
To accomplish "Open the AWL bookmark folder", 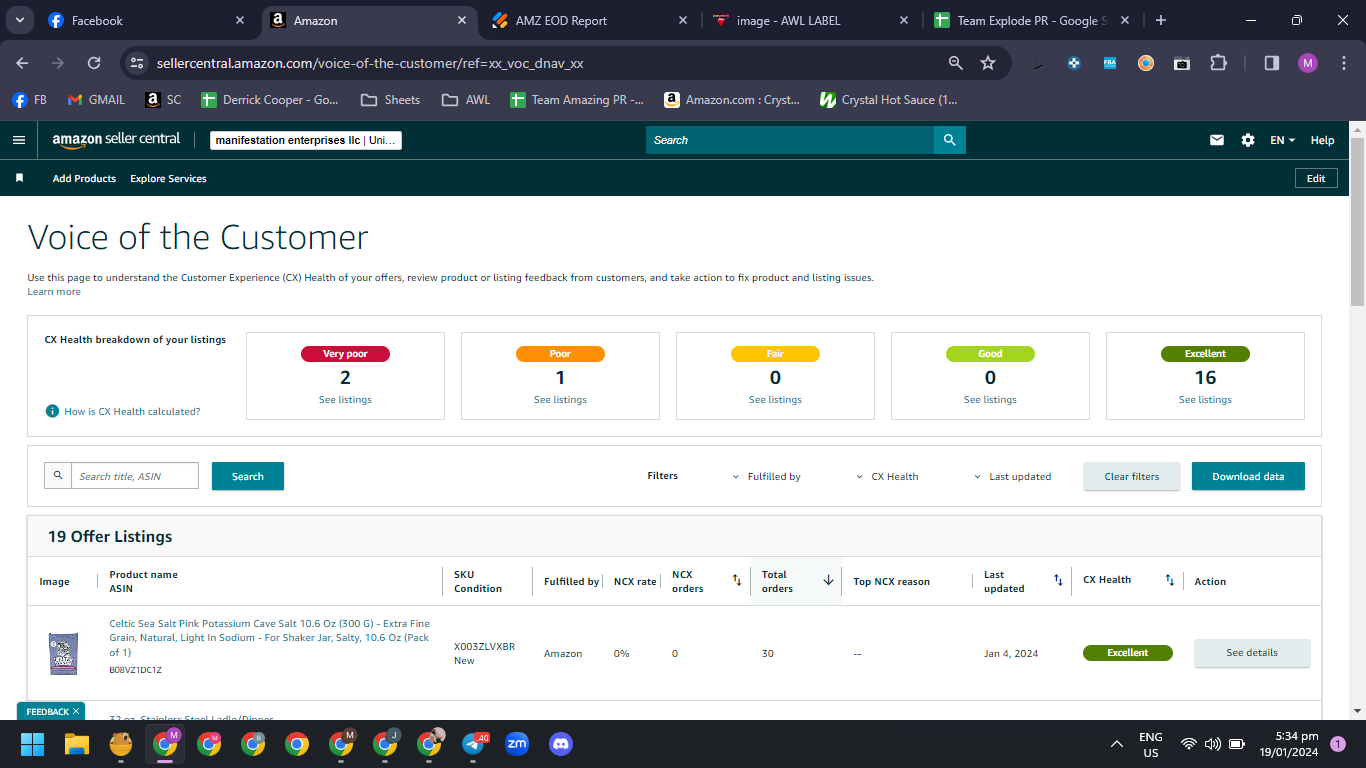I will coord(466,100).
